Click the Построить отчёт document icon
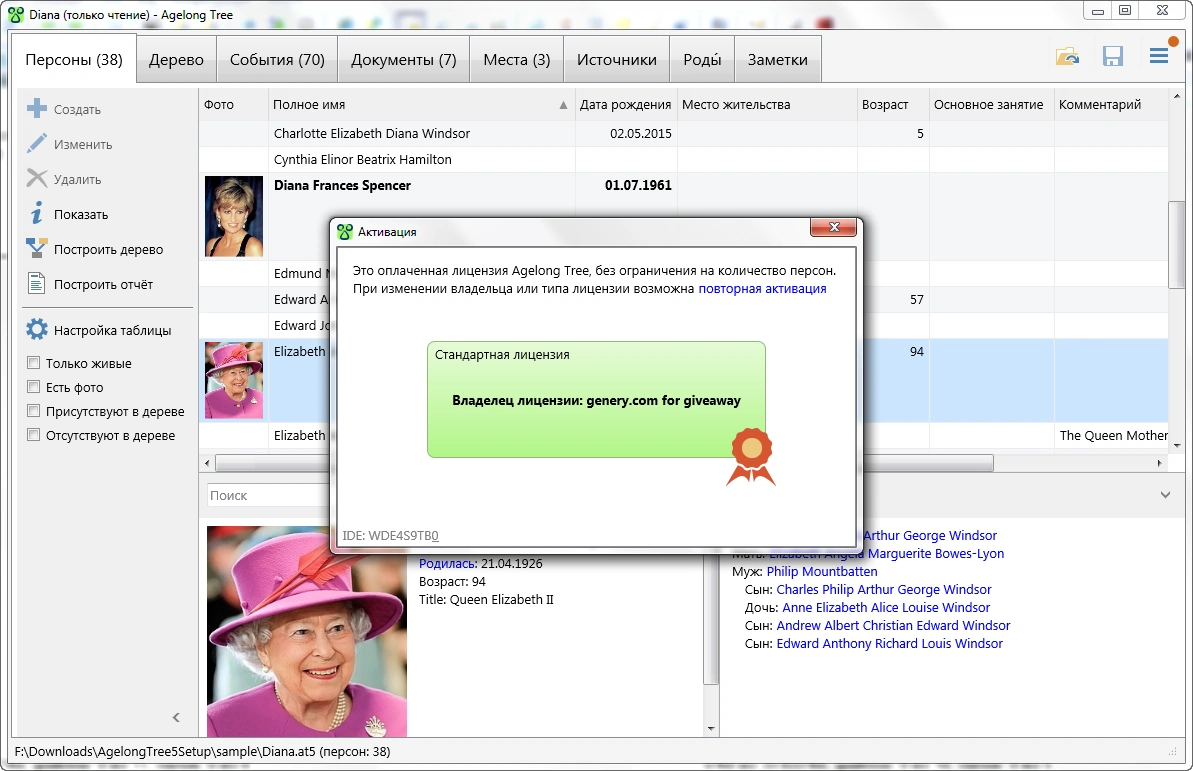 pyautogui.click(x=37, y=284)
